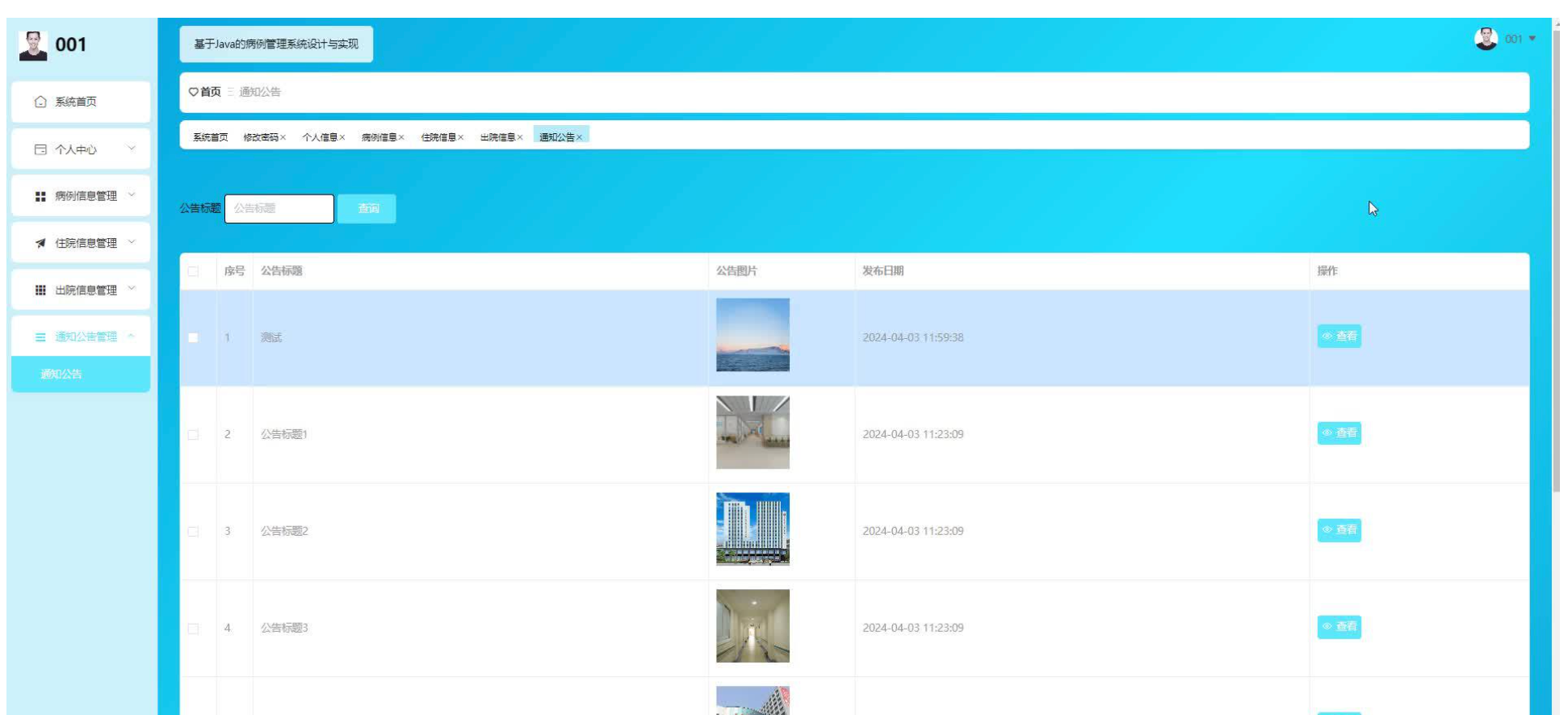Click the 住院信息管理 paper plane icon
The width and height of the screenshot is (1568, 715).
click(40, 243)
